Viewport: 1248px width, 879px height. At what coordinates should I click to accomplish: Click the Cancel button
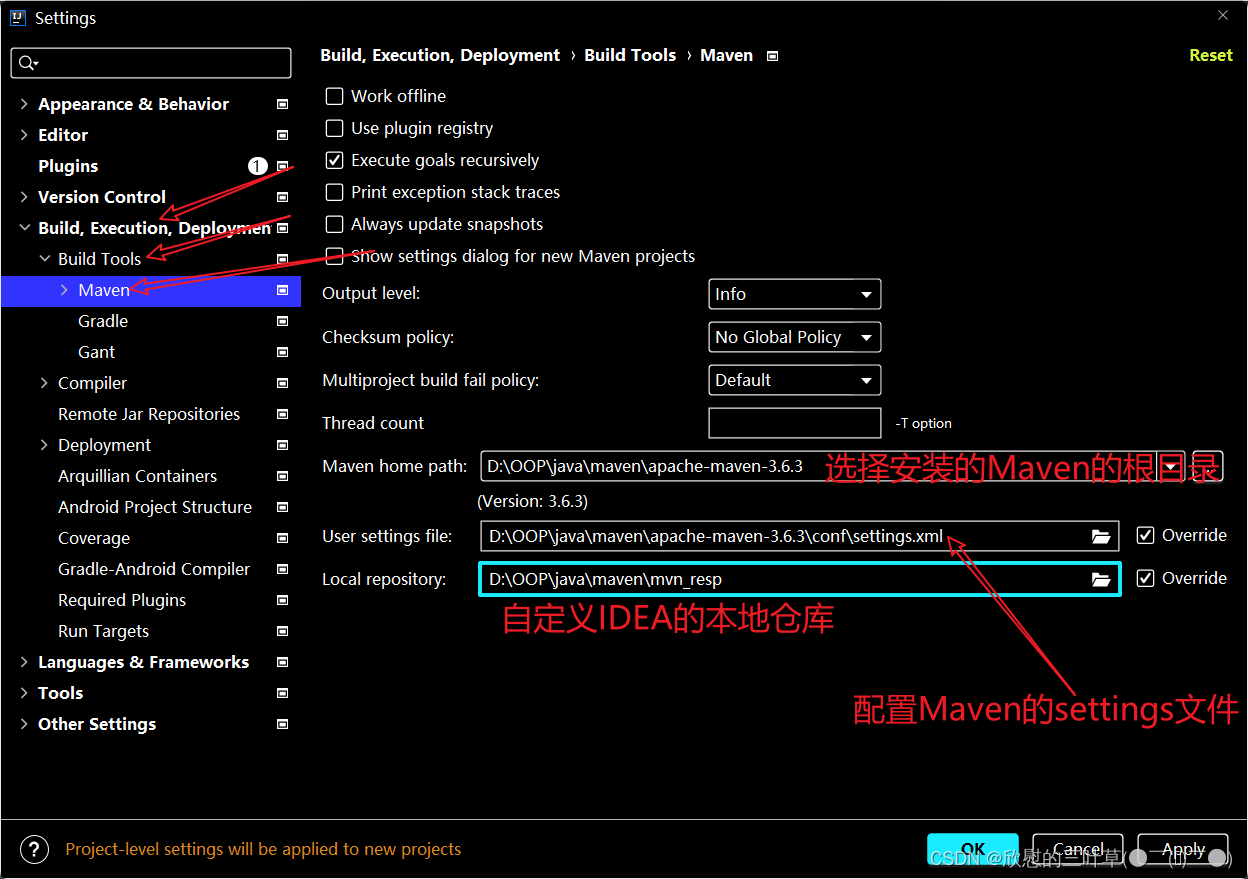1078,849
